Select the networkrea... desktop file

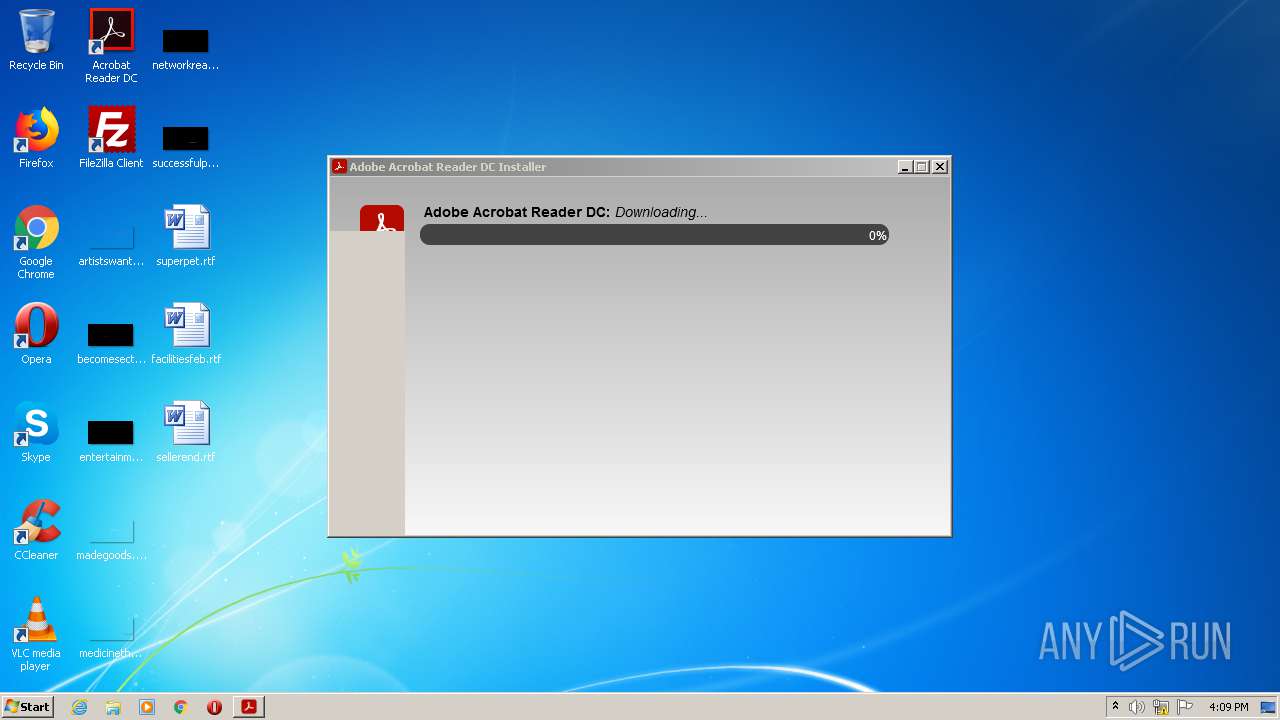coord(185,48)
